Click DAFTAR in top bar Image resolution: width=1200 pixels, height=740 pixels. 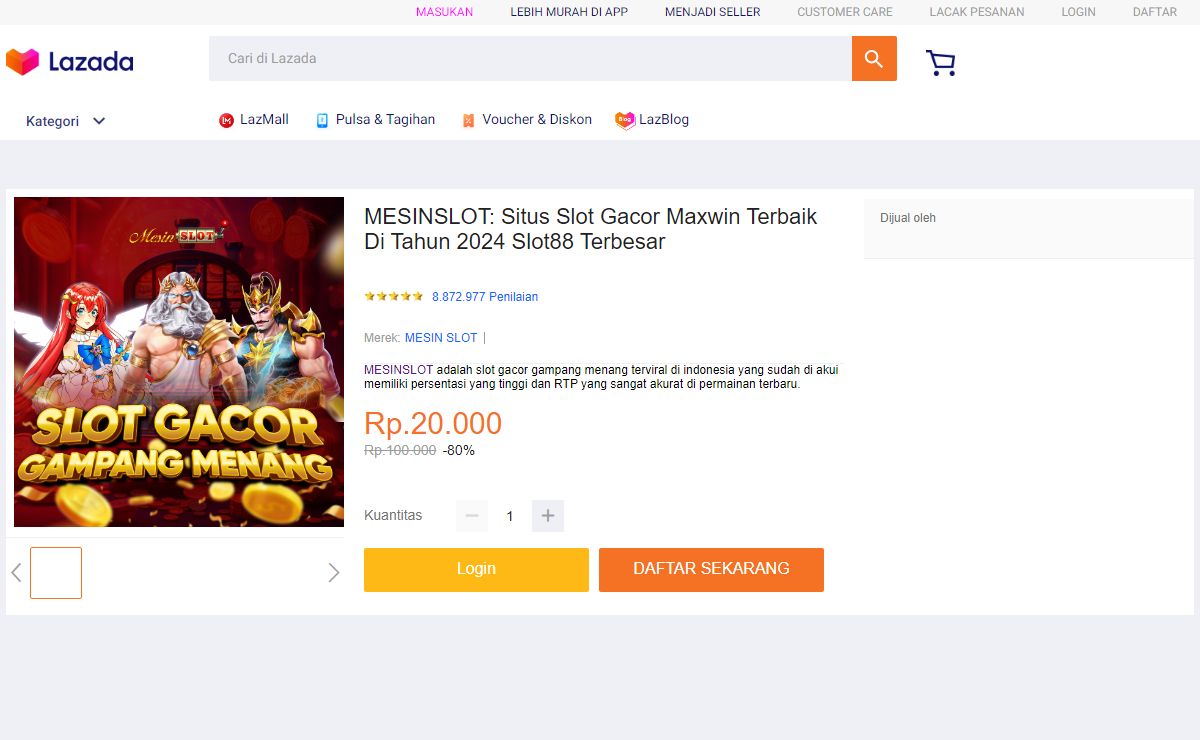click(1155, 12)
